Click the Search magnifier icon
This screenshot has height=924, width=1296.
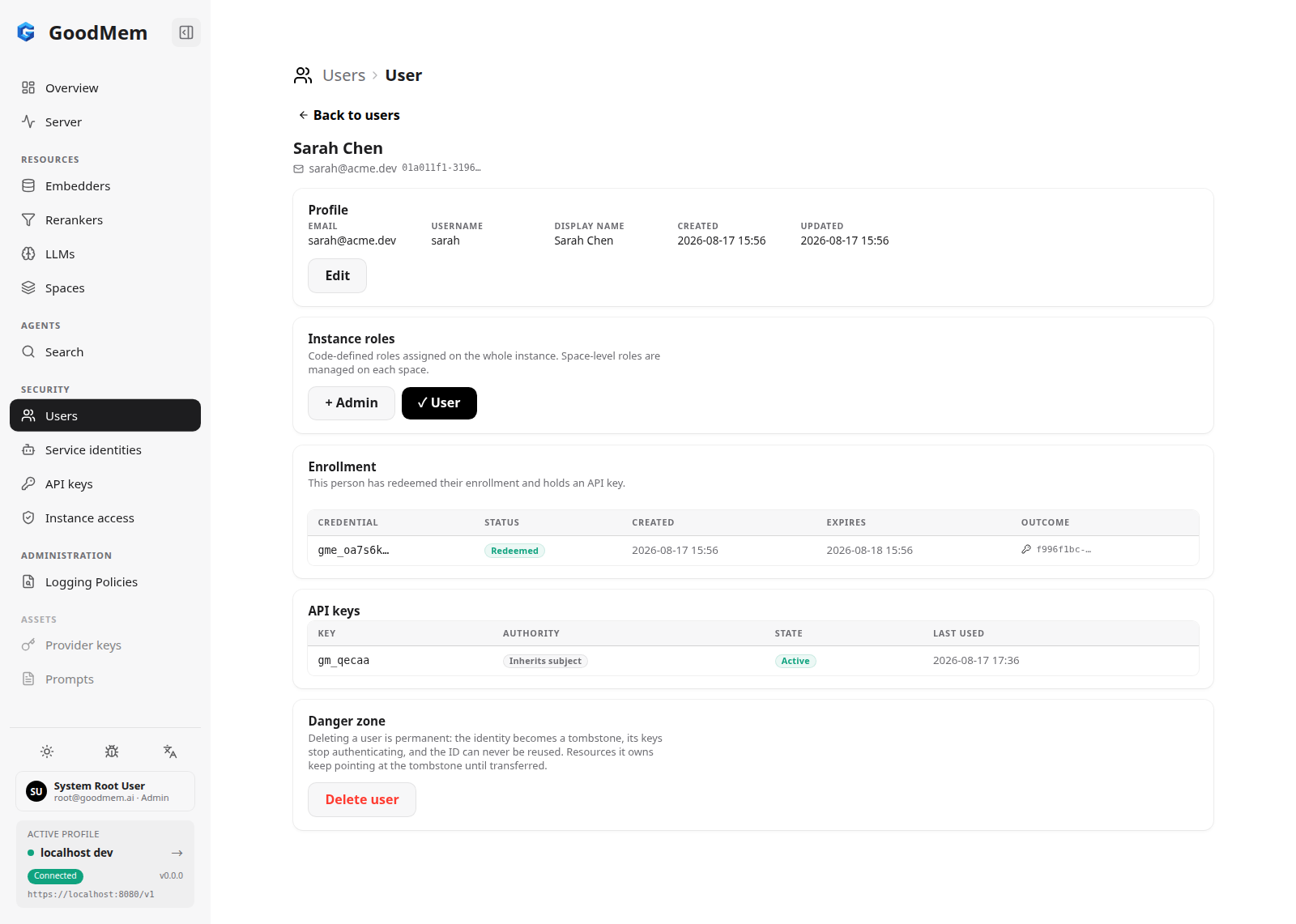click(28, 351)
